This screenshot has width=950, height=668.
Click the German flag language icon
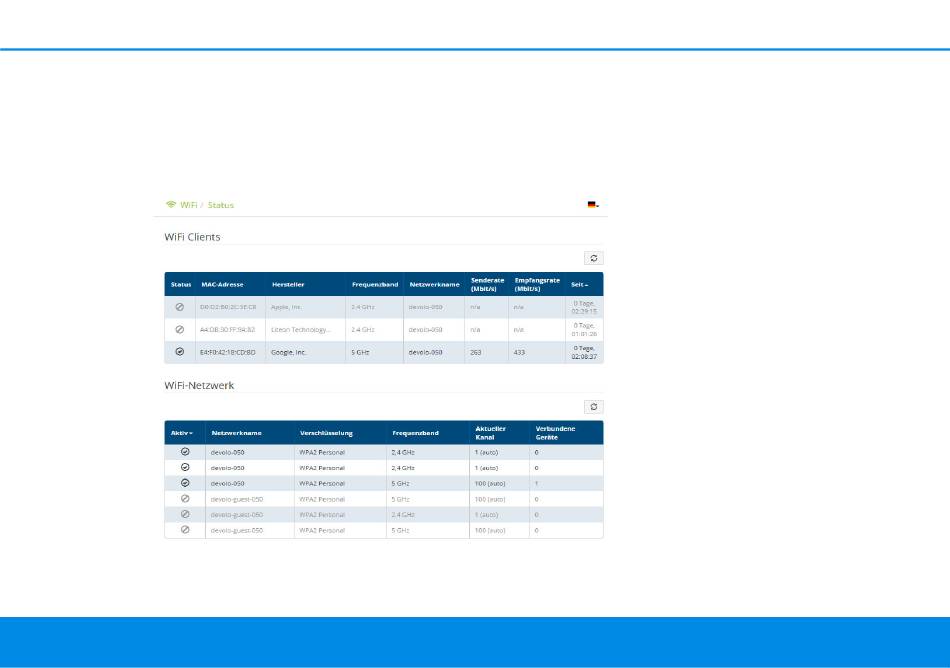[x=592, y=205]
